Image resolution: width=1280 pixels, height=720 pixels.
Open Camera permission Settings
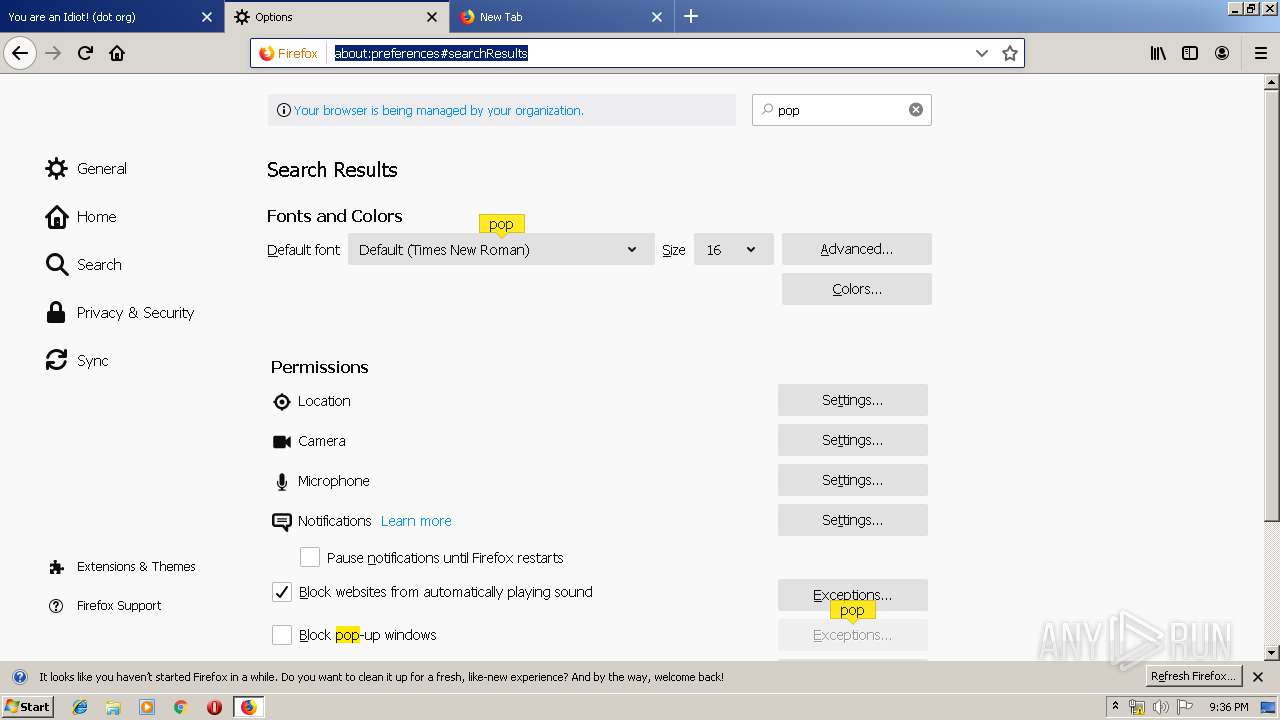(853, 440)
